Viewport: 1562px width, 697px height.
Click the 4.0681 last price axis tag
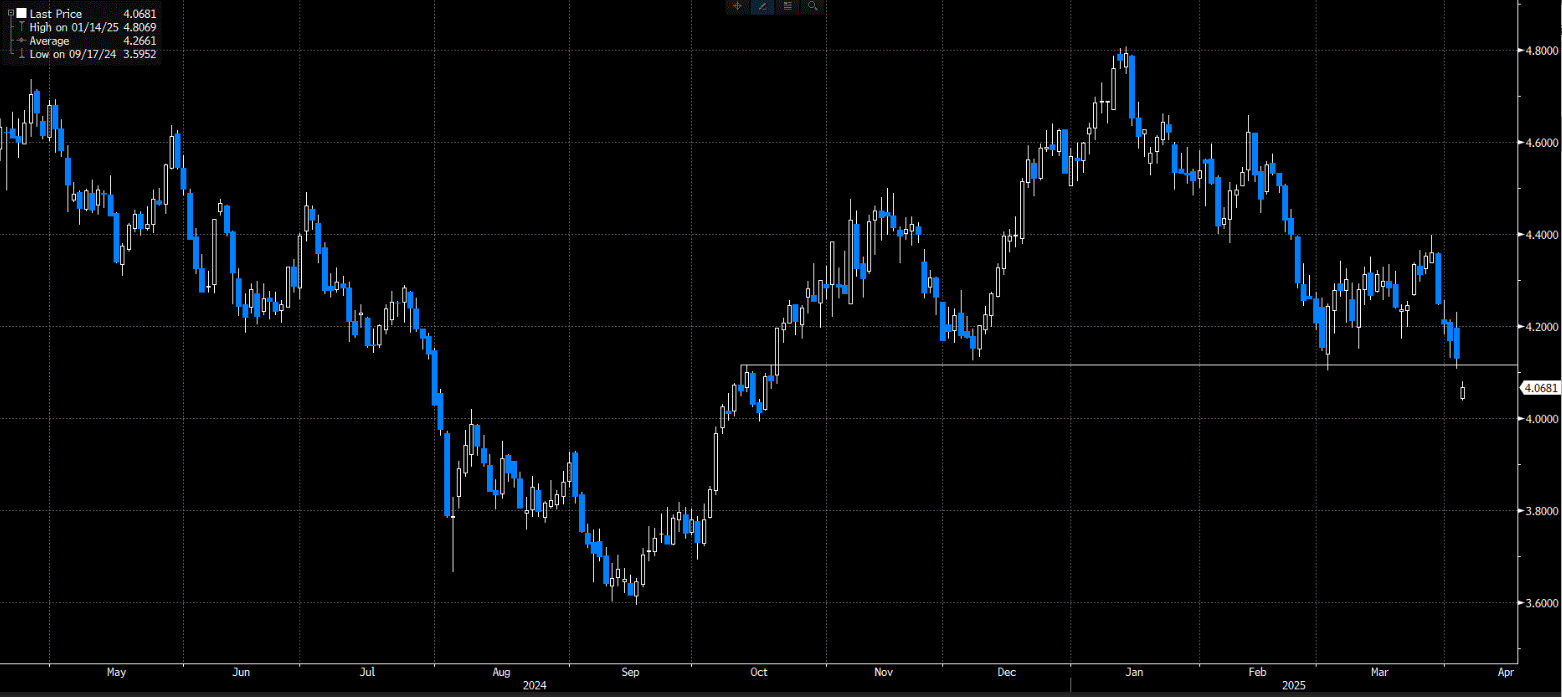tap(1538, 387)
